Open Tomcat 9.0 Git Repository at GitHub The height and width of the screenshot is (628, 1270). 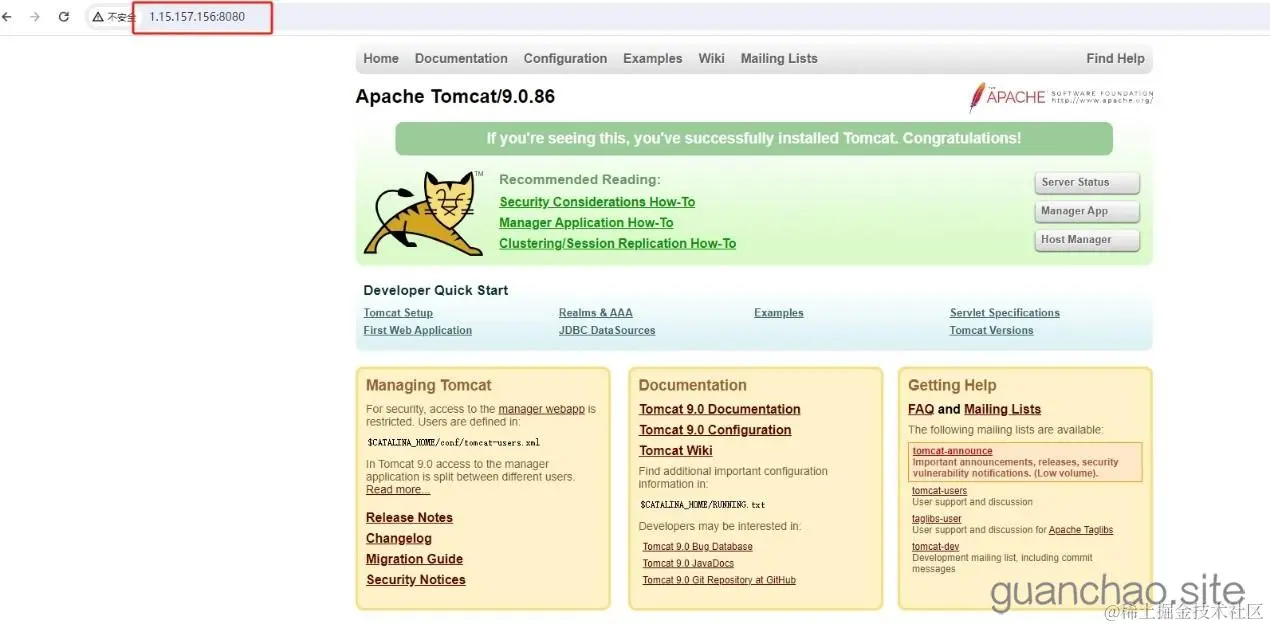point(719,580)
